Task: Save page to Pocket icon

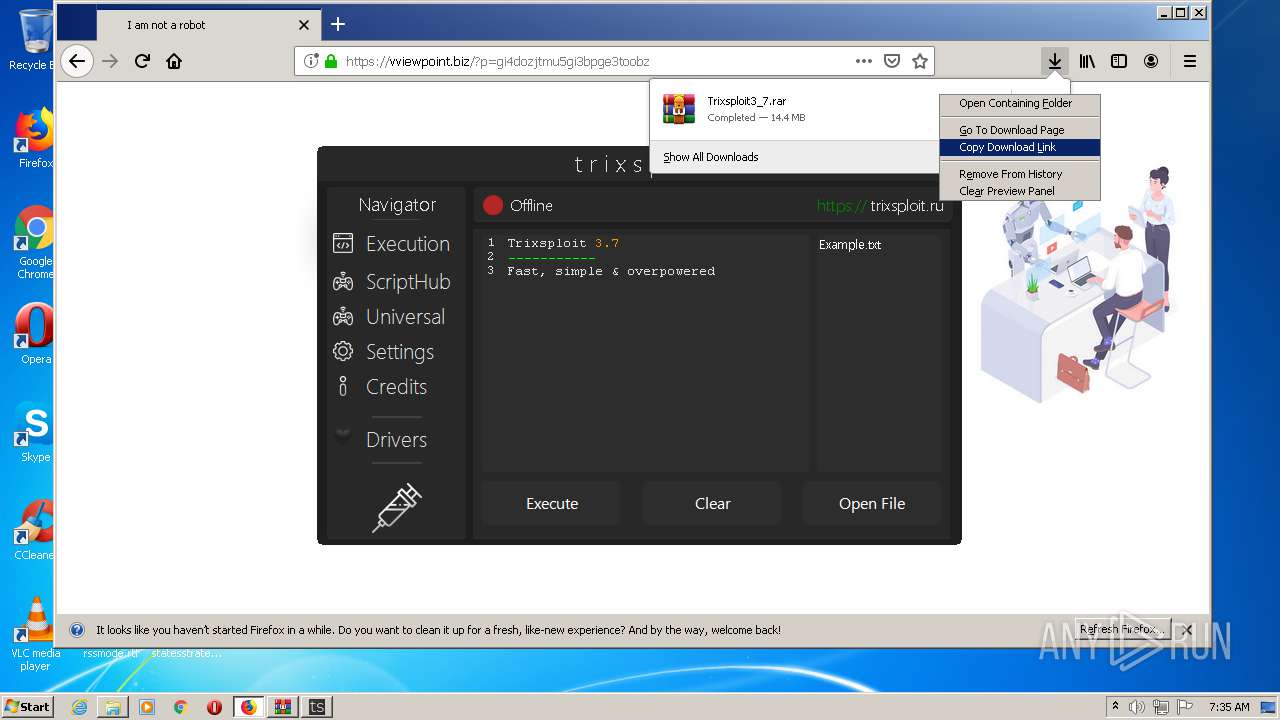Action: pos(892,61)
